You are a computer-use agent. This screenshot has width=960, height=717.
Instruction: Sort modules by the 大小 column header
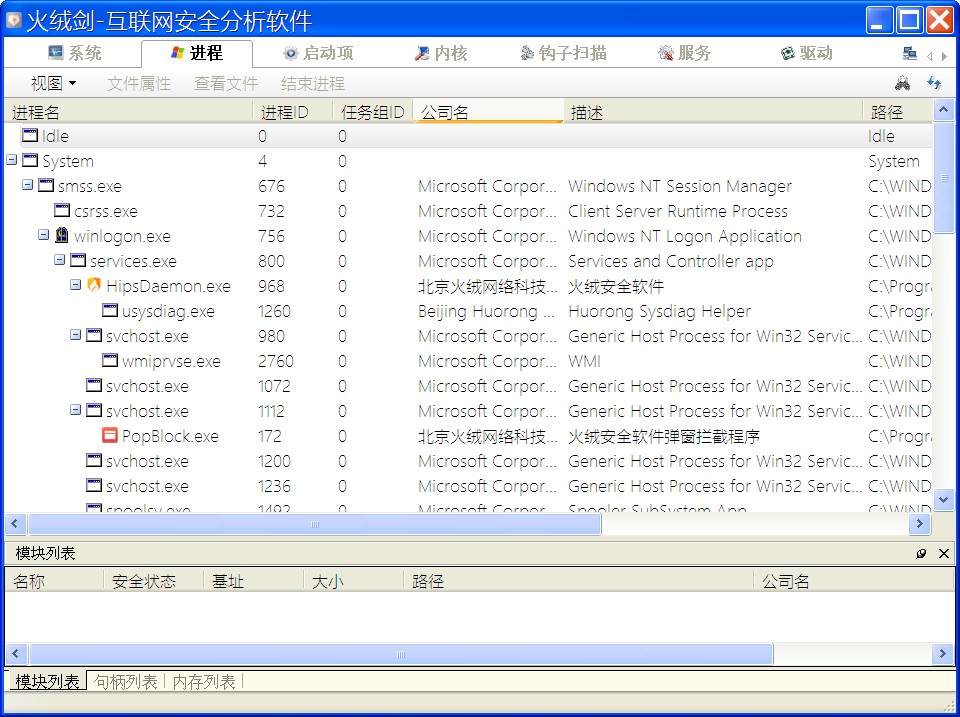coord(354,581)
